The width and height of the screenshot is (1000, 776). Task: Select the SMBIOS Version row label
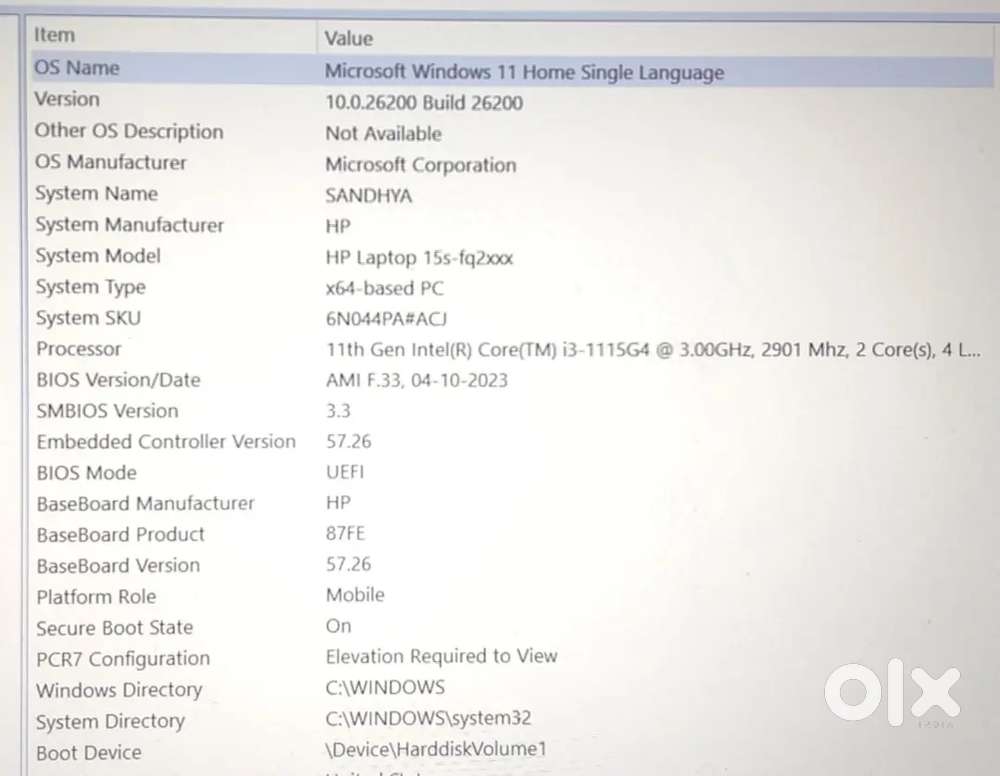click(x=107, y=411)
